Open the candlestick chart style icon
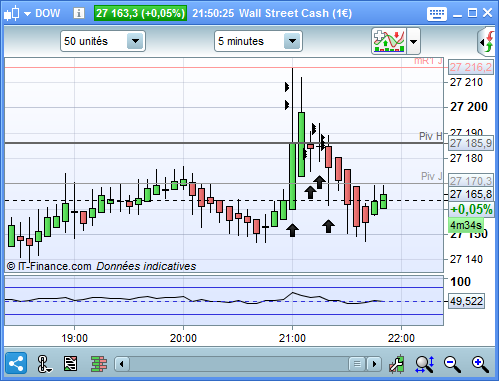 coord(11,14)
